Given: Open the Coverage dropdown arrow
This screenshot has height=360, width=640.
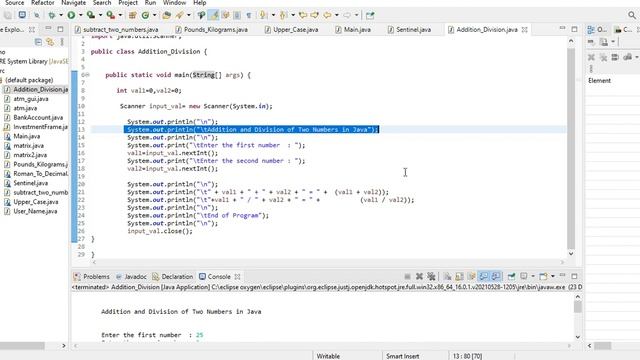Looking at the screenshot, I should point(100,16).
